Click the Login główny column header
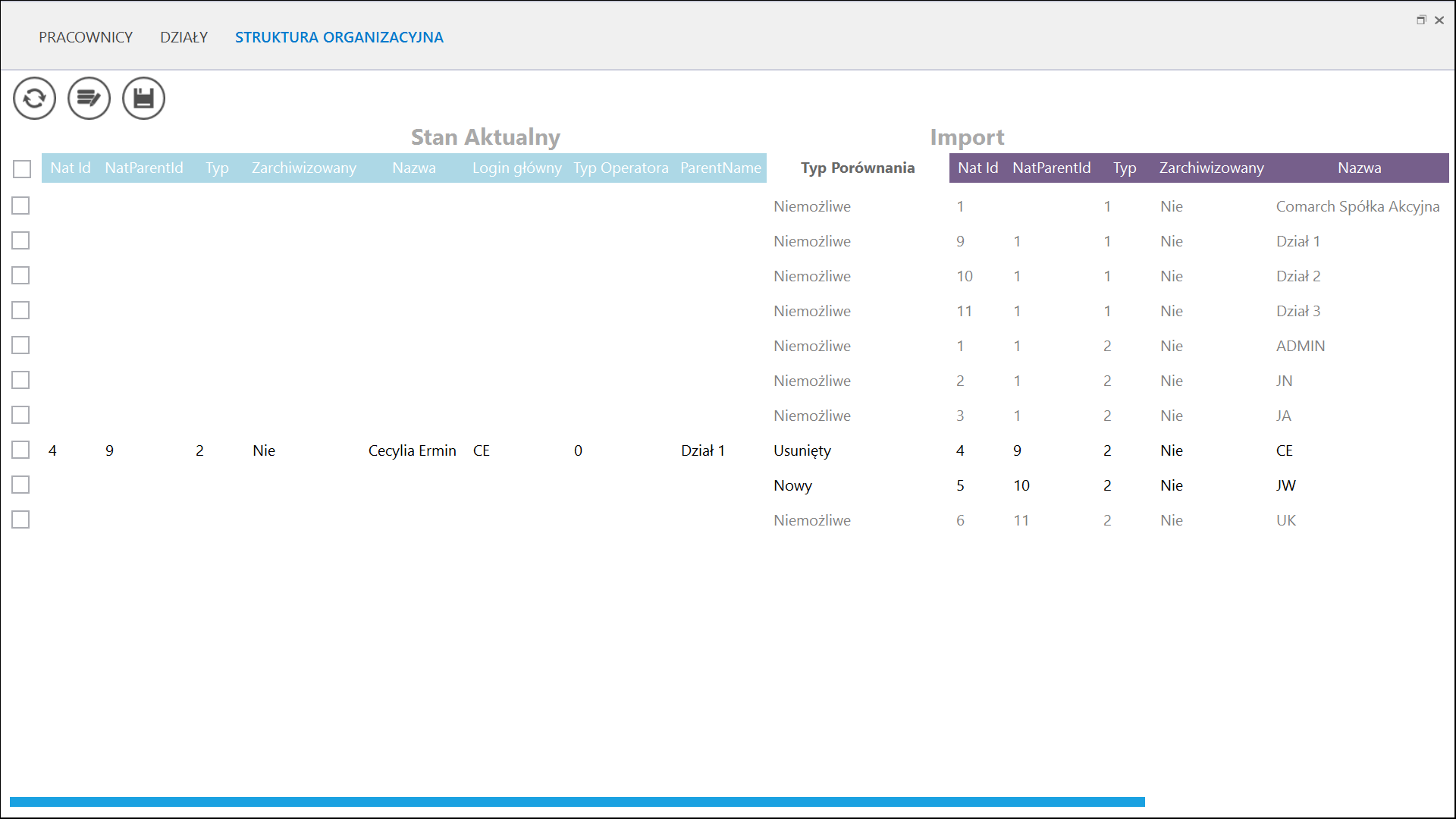The image size is (1456, 819). click(517, 168)
